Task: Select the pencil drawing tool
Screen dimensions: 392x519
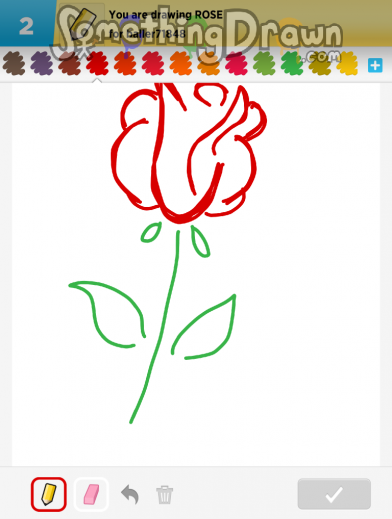Action: (x=49, y=494)
